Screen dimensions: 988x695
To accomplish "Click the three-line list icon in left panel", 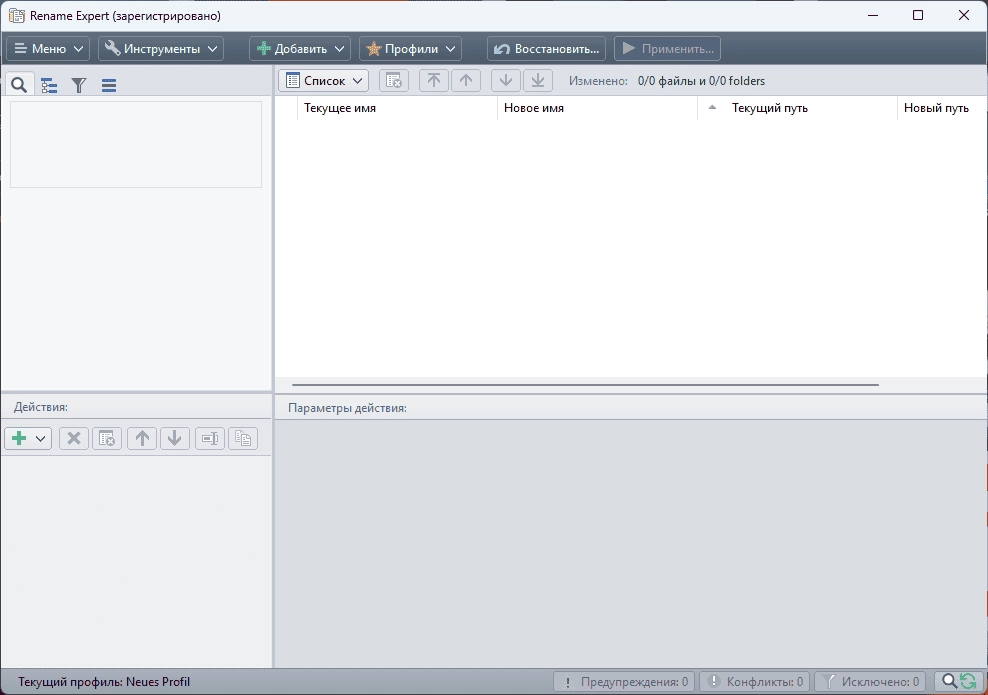I will click(108, 85).
